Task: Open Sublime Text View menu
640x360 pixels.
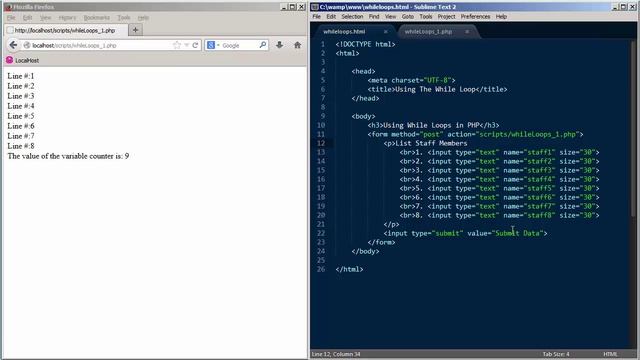Action: click(x=391, y=17)
